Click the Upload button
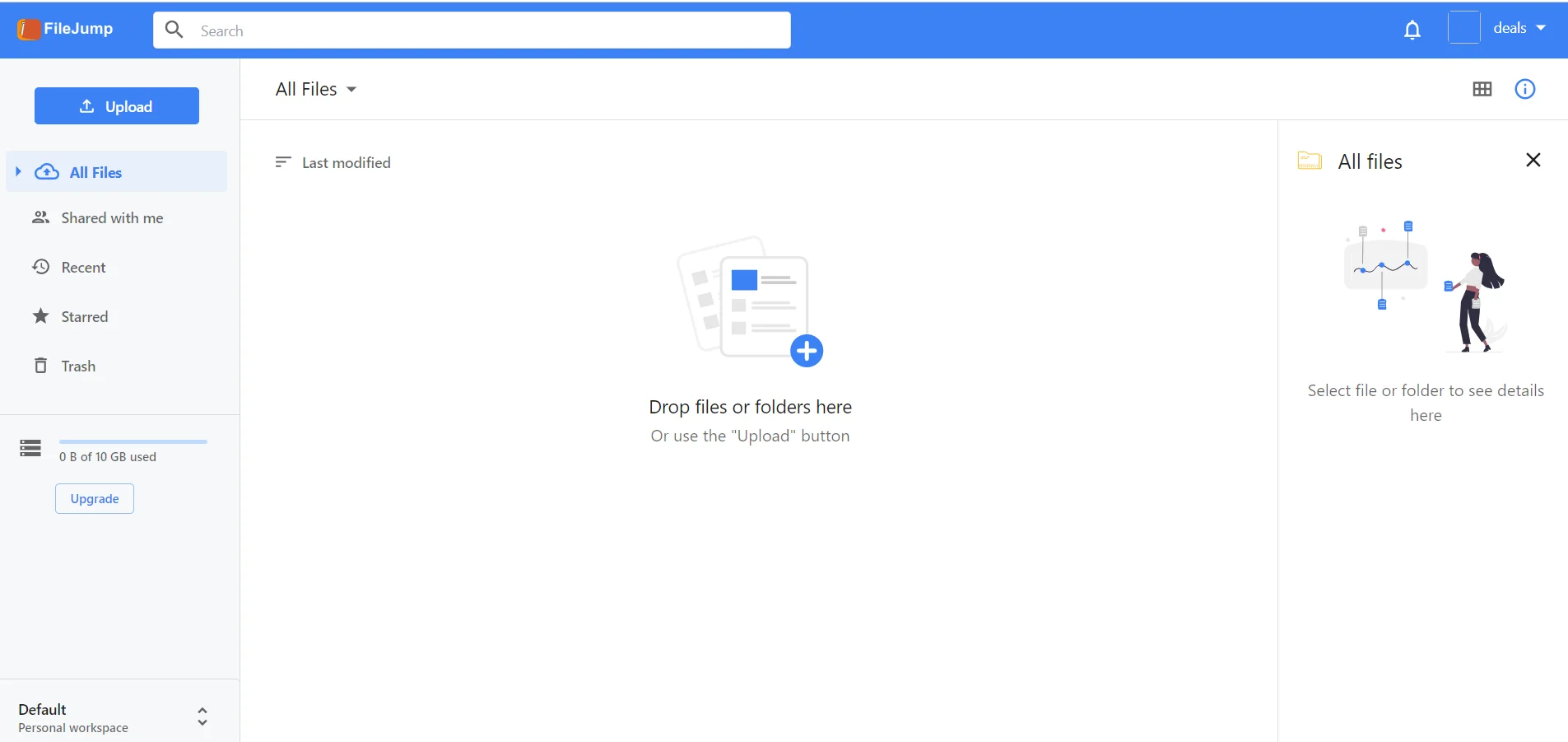Viewport: 1568px width, 742px height. click(x=117, y=105)
